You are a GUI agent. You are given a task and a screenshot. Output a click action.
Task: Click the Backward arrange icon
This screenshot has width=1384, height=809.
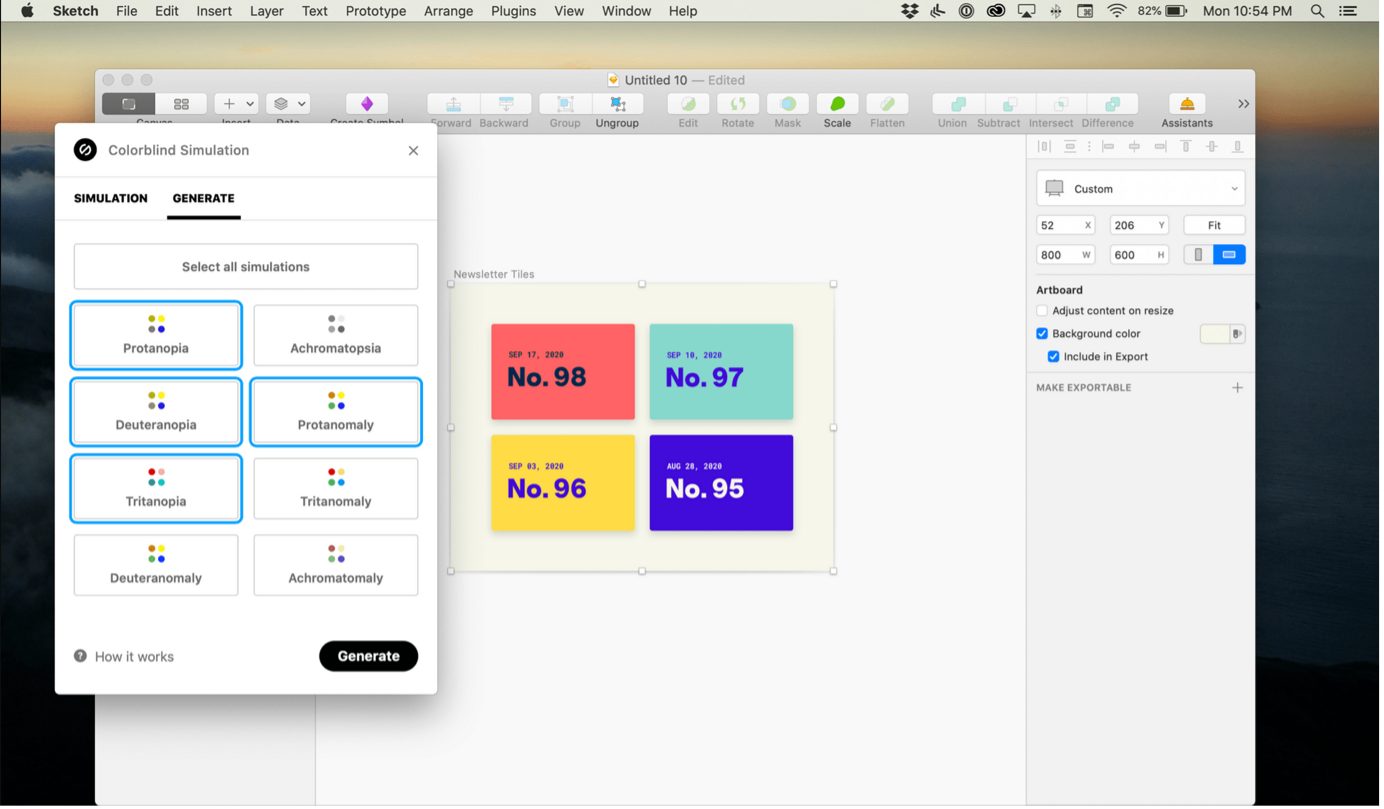pyautogui.click(x=506, y=104)
